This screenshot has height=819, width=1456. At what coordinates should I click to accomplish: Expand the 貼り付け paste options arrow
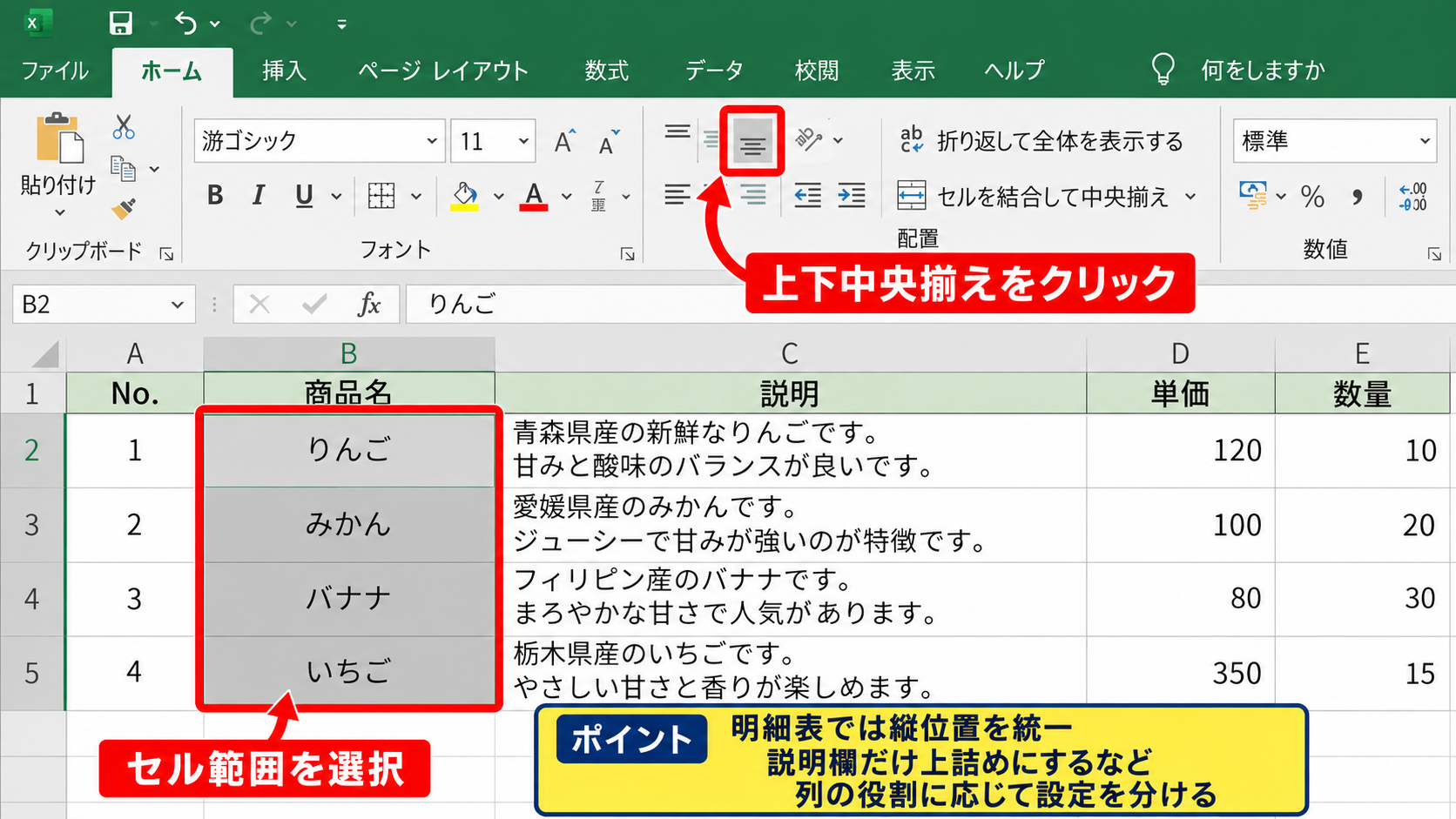point(59,212)
